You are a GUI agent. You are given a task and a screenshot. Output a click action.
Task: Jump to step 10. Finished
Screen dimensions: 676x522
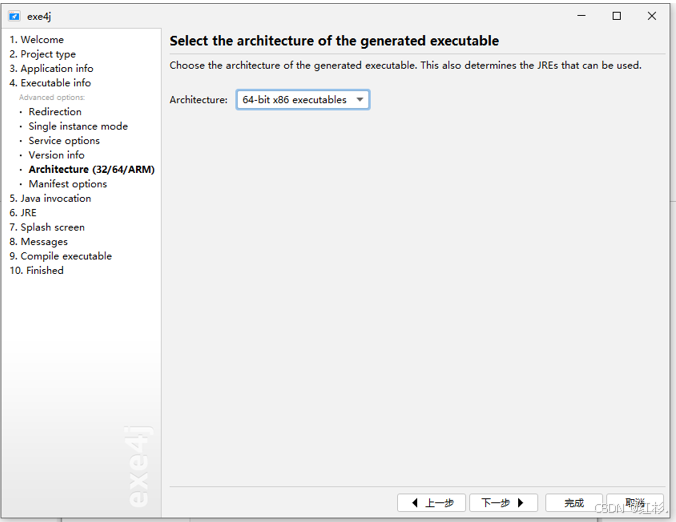(36, 271)
